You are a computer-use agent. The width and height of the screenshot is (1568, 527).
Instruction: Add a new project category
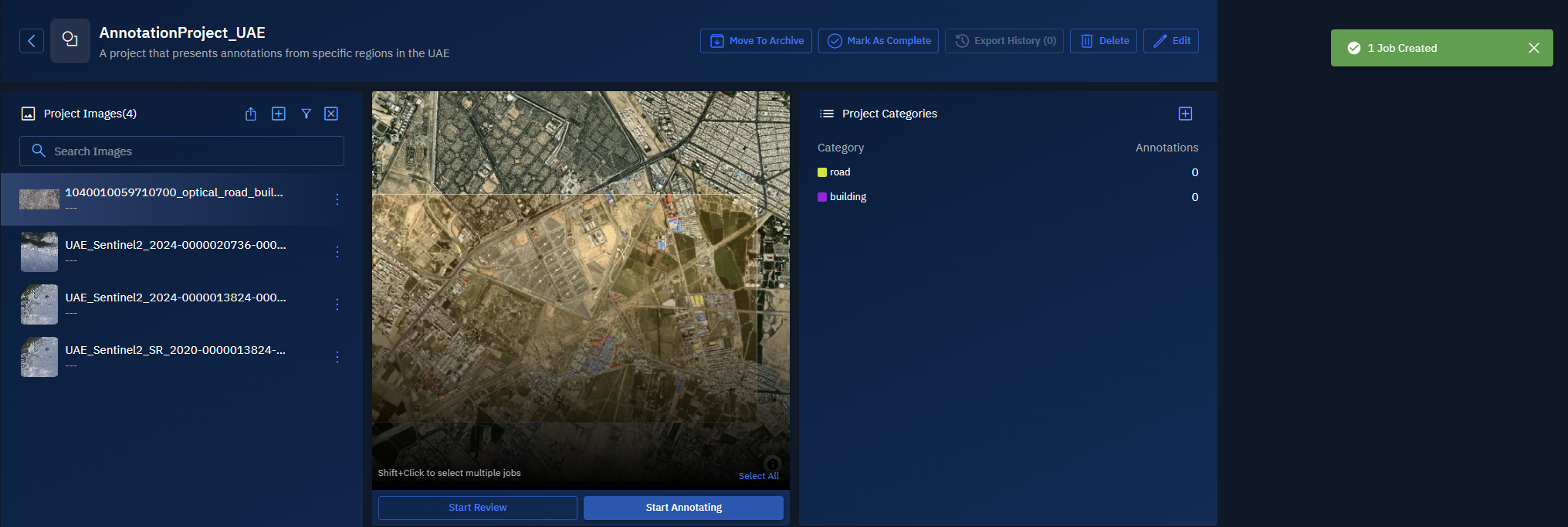(1185, 114)
